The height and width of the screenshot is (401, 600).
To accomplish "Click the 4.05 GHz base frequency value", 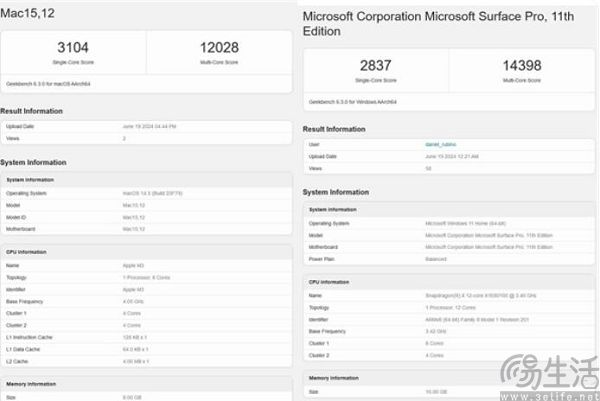I will (x=133, y=302).
